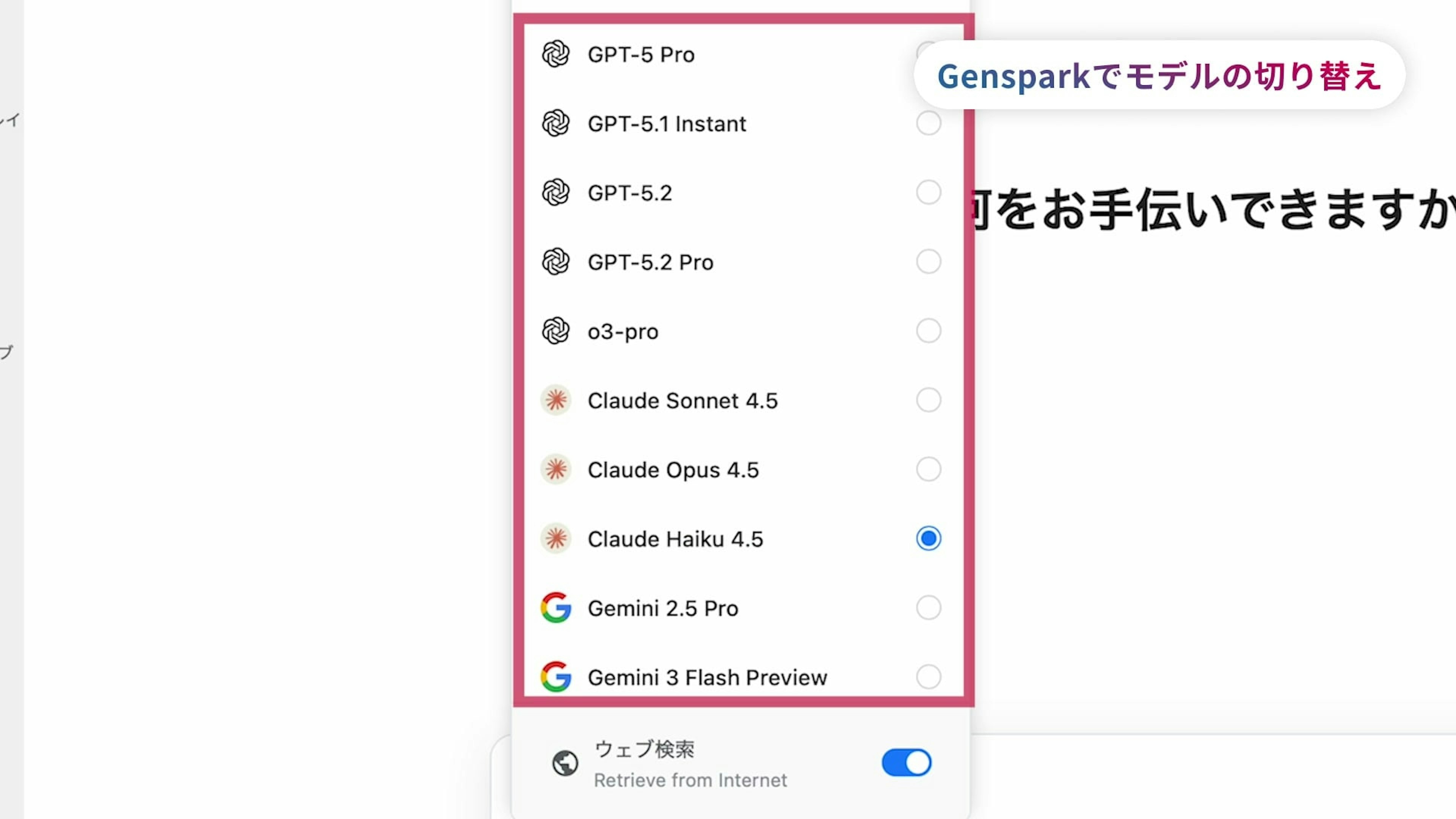
Task: Click the globe icon next to ウェブ検索
Action: pos(565,763)
